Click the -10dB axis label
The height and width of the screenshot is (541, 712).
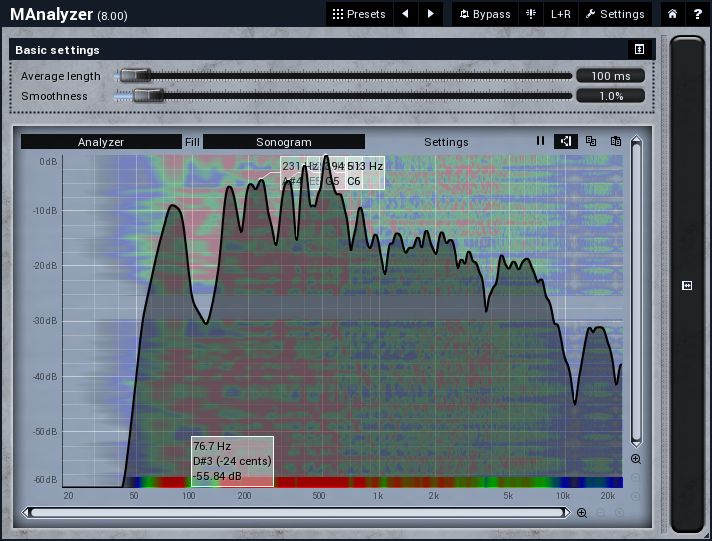tap(45, 211)
